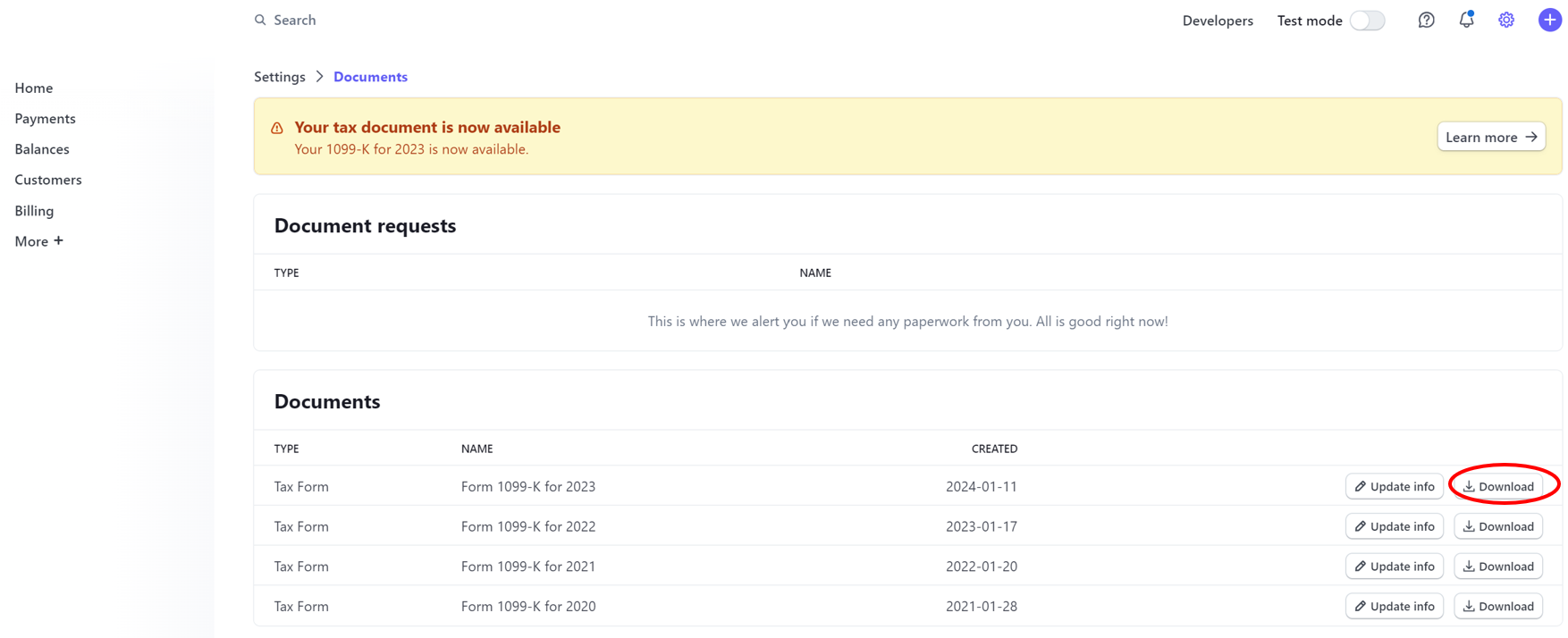The image size is (1568, 638).
Task: Update info for 2020 tax form
Action: pos(1394,606)
